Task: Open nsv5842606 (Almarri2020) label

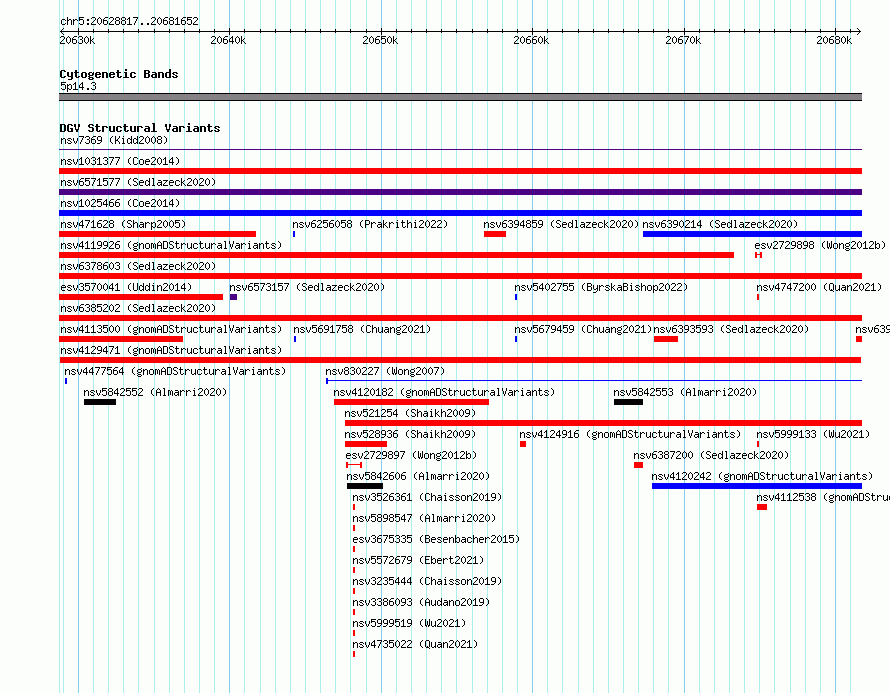Action: (418, 476)
